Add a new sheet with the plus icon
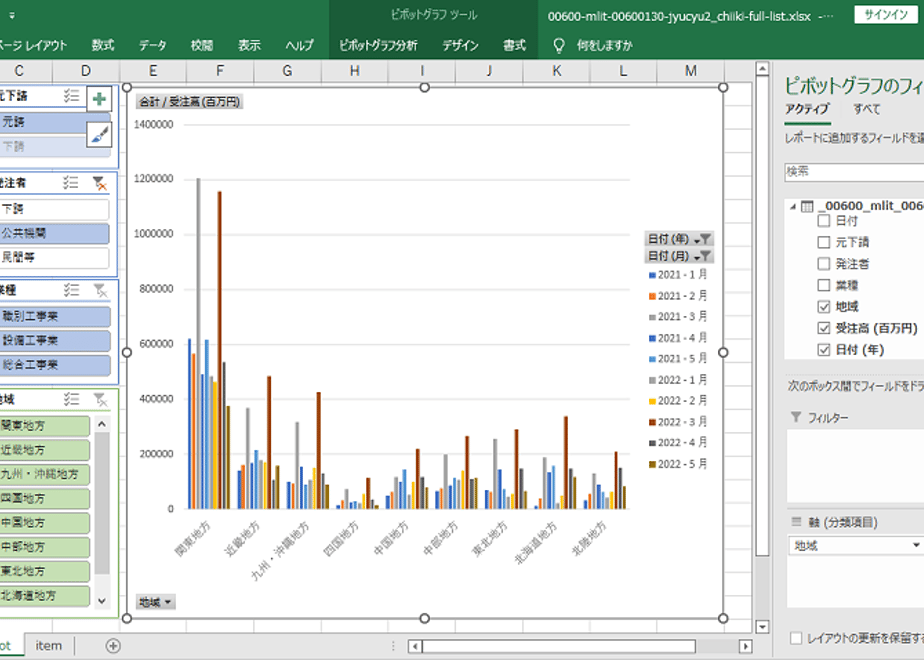The width and height of the screenshot is (924, 660). click(x=113, y=646)
